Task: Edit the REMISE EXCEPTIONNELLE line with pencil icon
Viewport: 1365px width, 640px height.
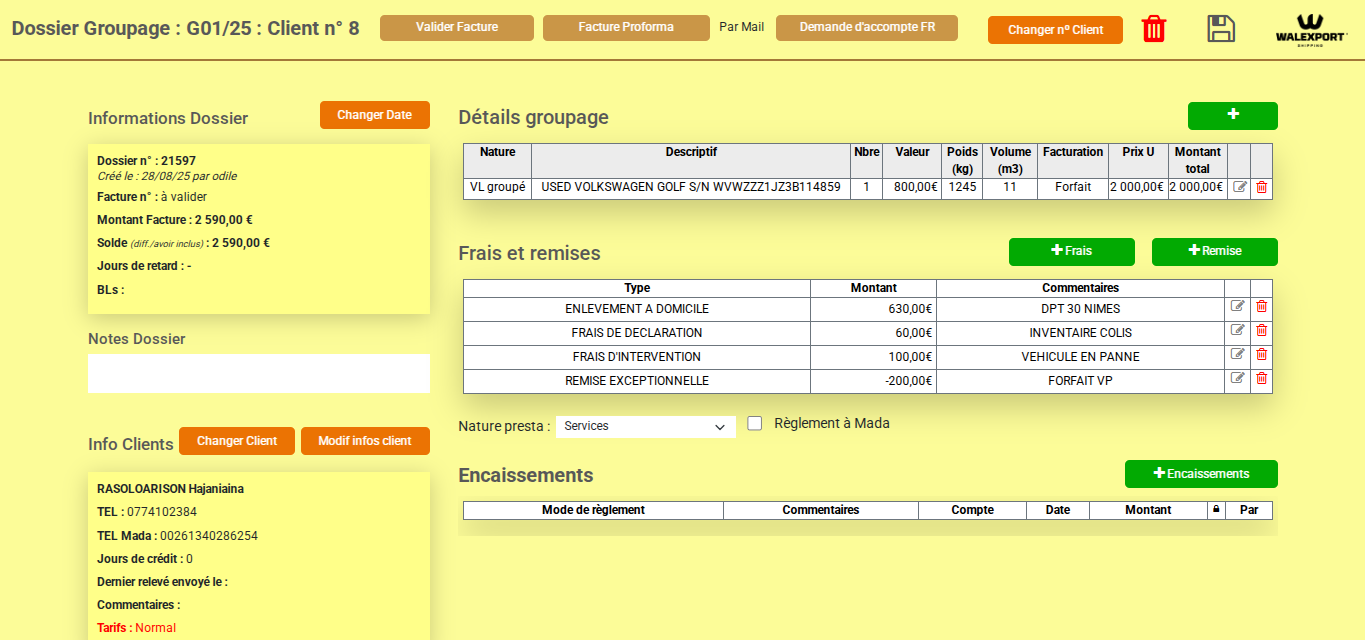Action: point(1239,380)
